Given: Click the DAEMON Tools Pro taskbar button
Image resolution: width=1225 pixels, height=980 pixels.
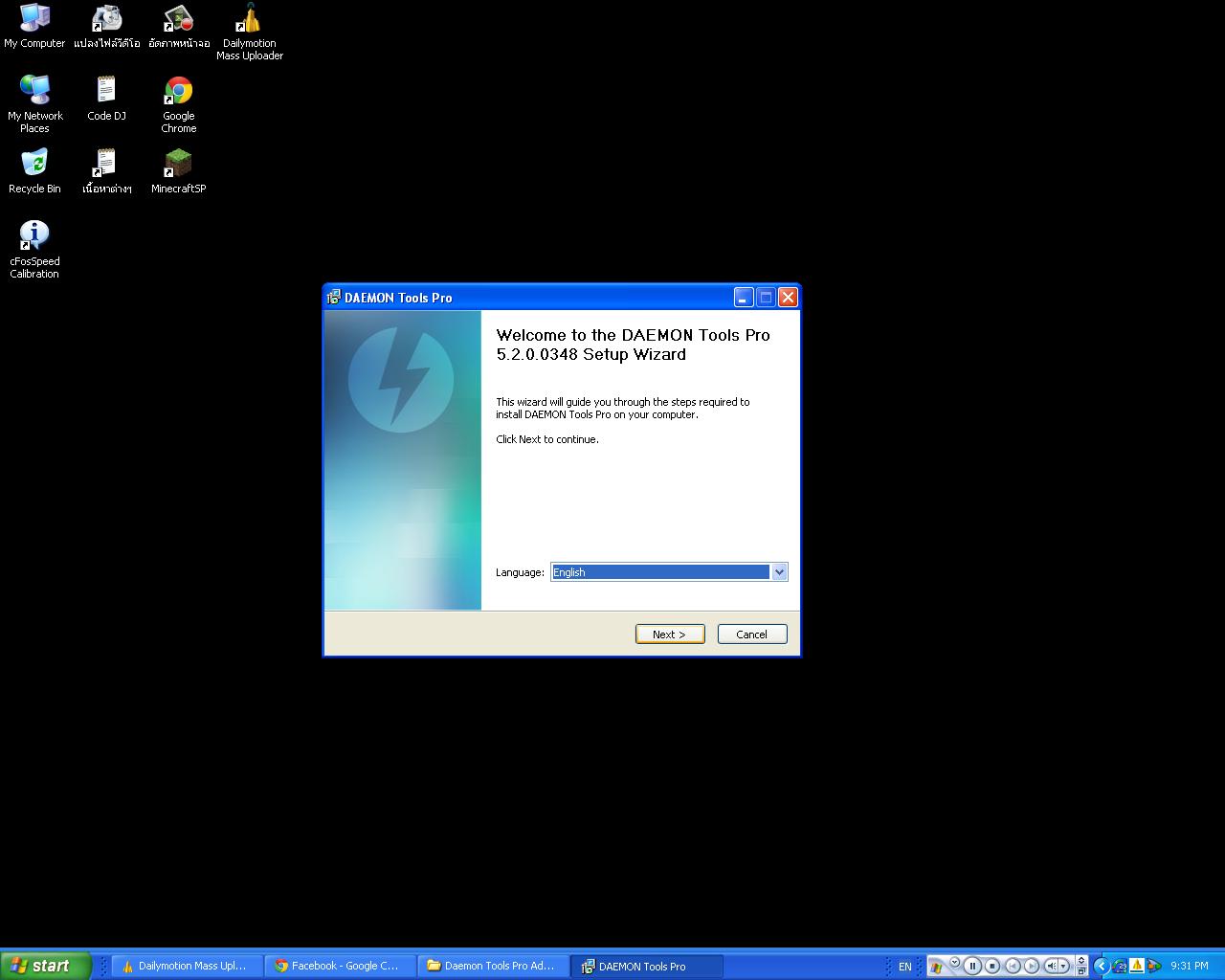Looking at the screenshot, I should 648,966.
